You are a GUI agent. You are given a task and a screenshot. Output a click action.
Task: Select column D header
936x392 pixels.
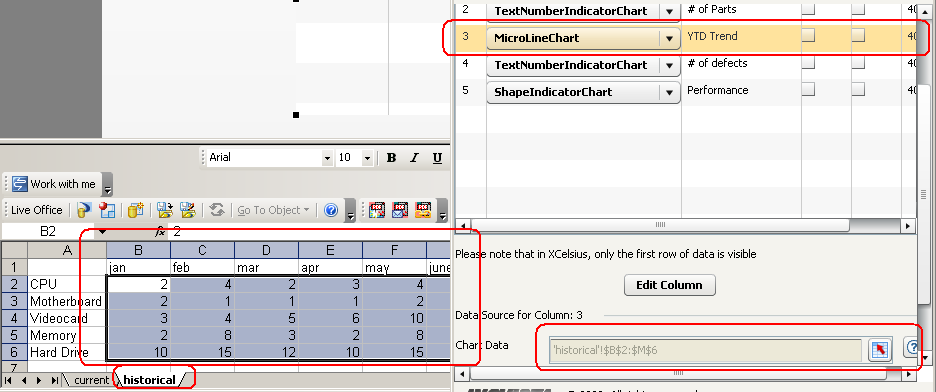tap(267, 250)
